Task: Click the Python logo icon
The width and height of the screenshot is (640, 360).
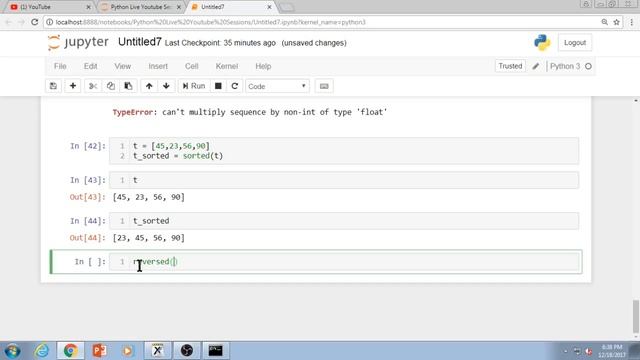Action: [542, 42]
